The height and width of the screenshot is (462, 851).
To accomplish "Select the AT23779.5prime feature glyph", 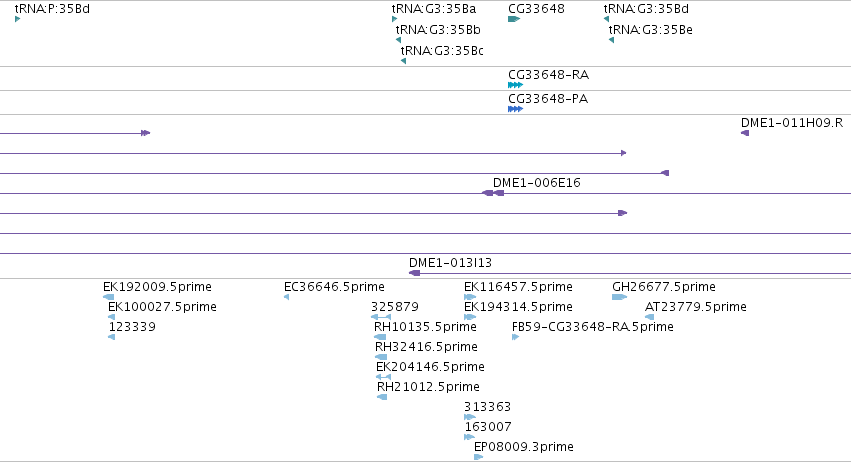I will tap(649, 317).
